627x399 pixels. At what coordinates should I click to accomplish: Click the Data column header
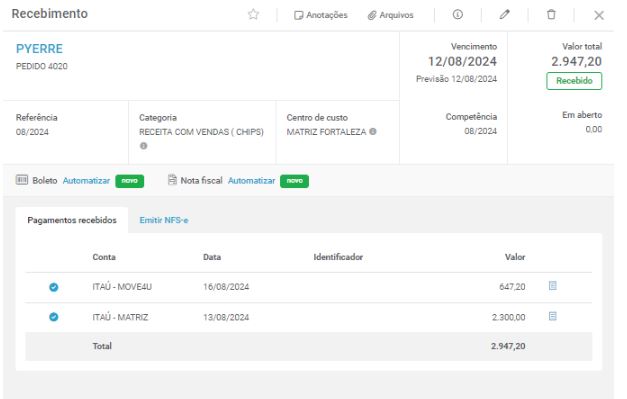coord(212,257)
